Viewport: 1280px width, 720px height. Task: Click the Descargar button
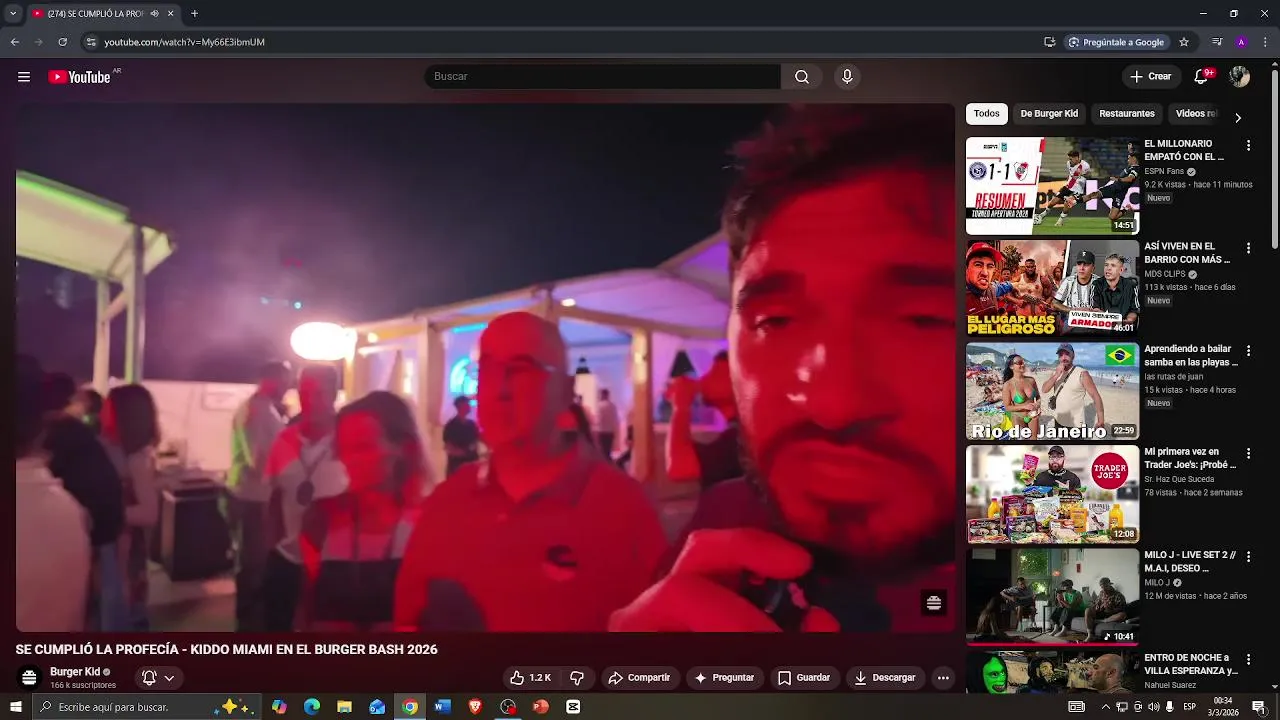(x=885, y=678)
